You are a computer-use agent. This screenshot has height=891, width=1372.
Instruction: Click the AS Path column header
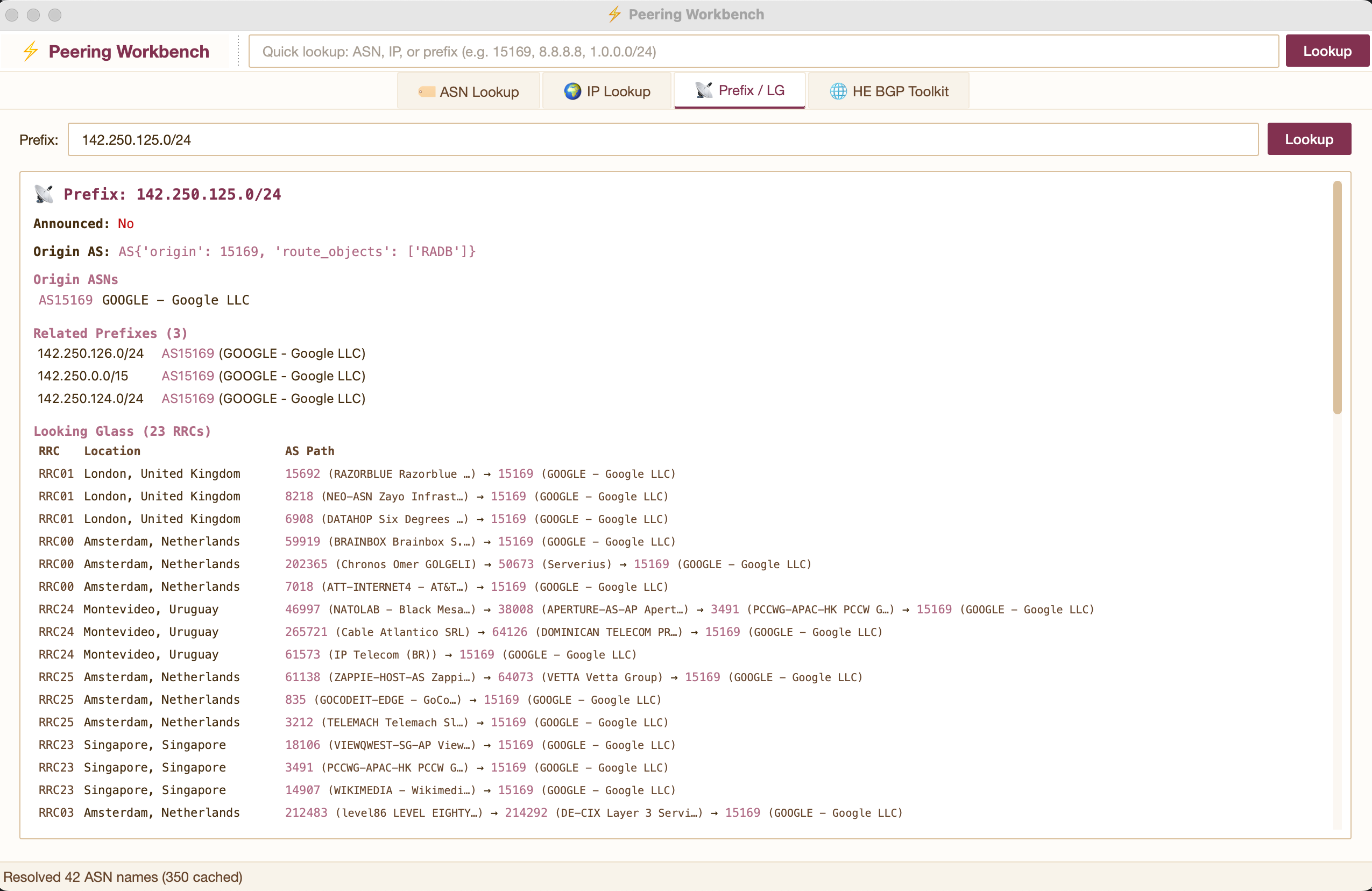pyautogui.click(x=309, y=451)
